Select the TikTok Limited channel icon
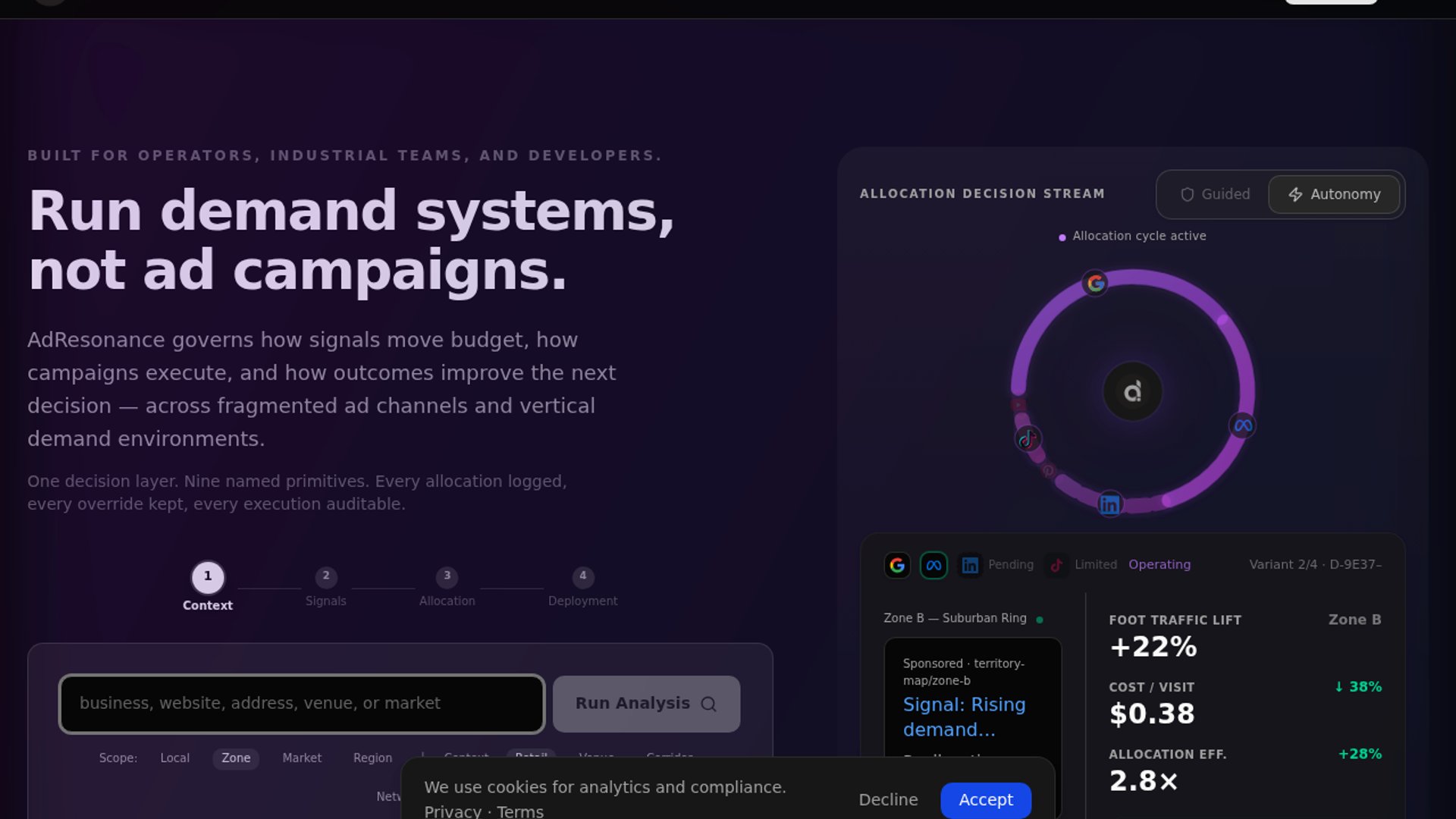The height and width of the screenshot is (819, 1456). pyautogui.click(x=1056, y=565)
